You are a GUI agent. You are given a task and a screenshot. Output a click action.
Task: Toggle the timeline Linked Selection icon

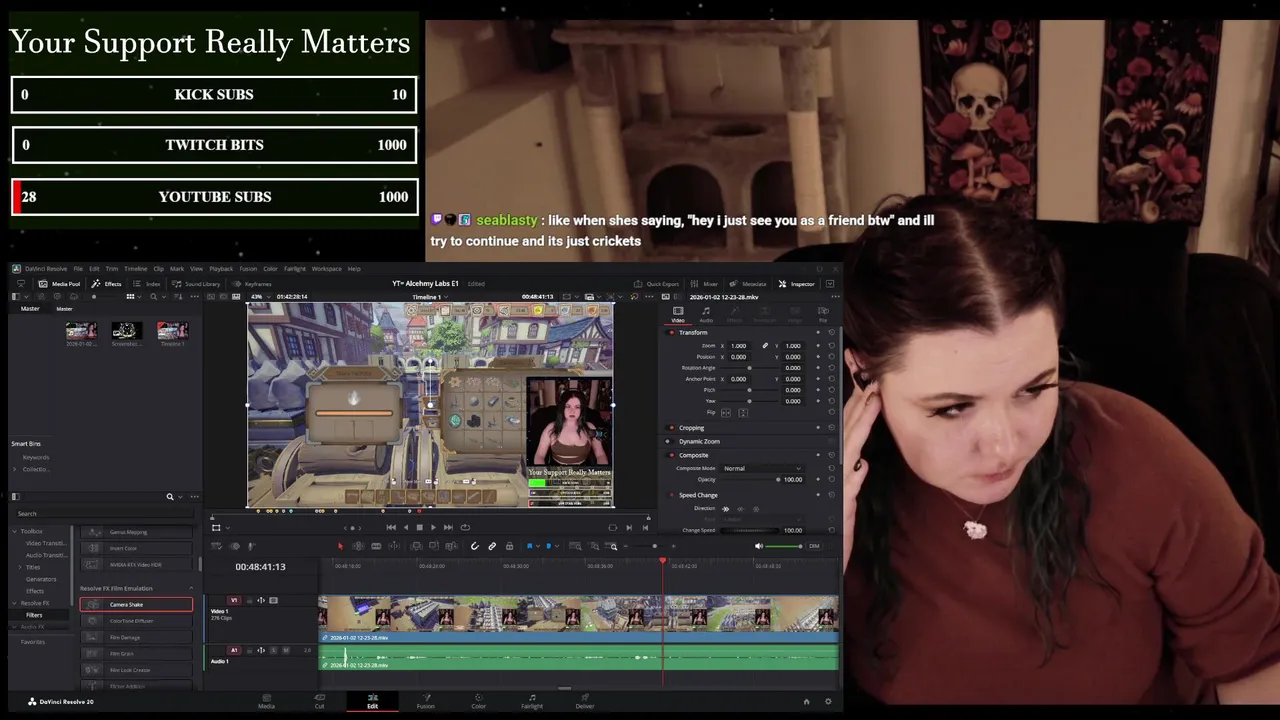(492, 546)
